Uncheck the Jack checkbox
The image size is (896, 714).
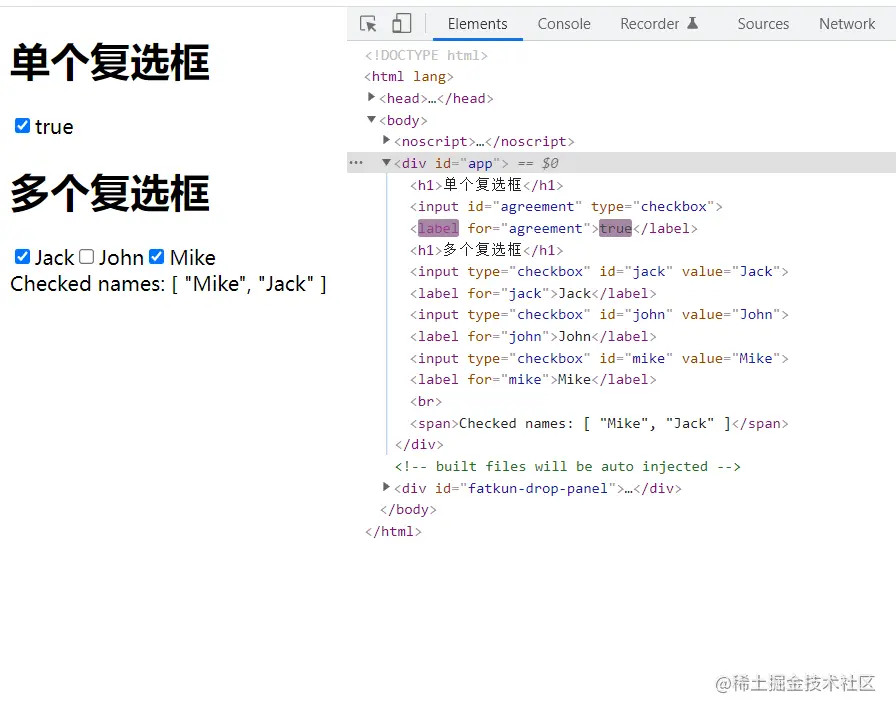[x=22, y=256]
